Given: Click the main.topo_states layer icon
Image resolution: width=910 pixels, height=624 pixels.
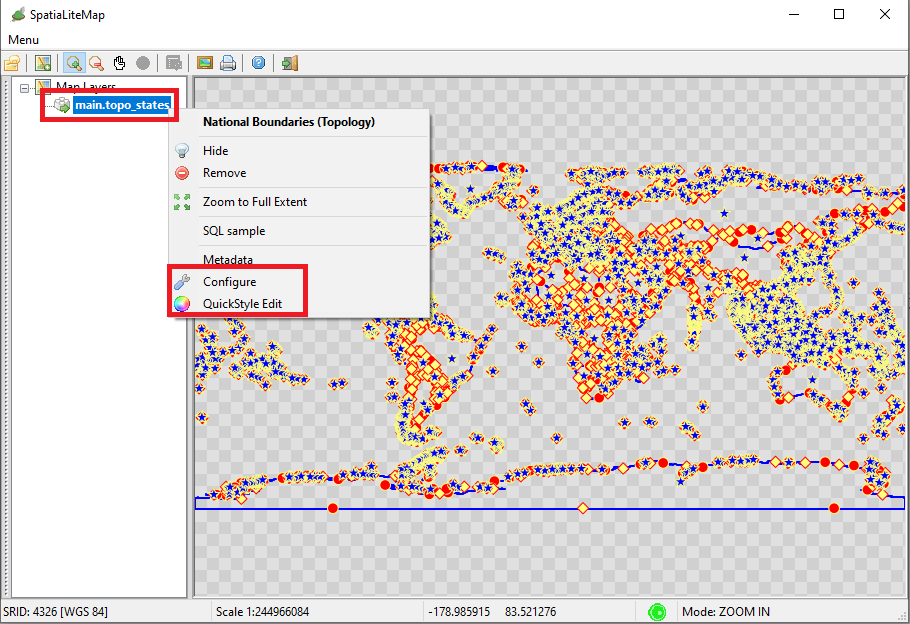Looking at the screenshot, I should [x=62, y=105].
